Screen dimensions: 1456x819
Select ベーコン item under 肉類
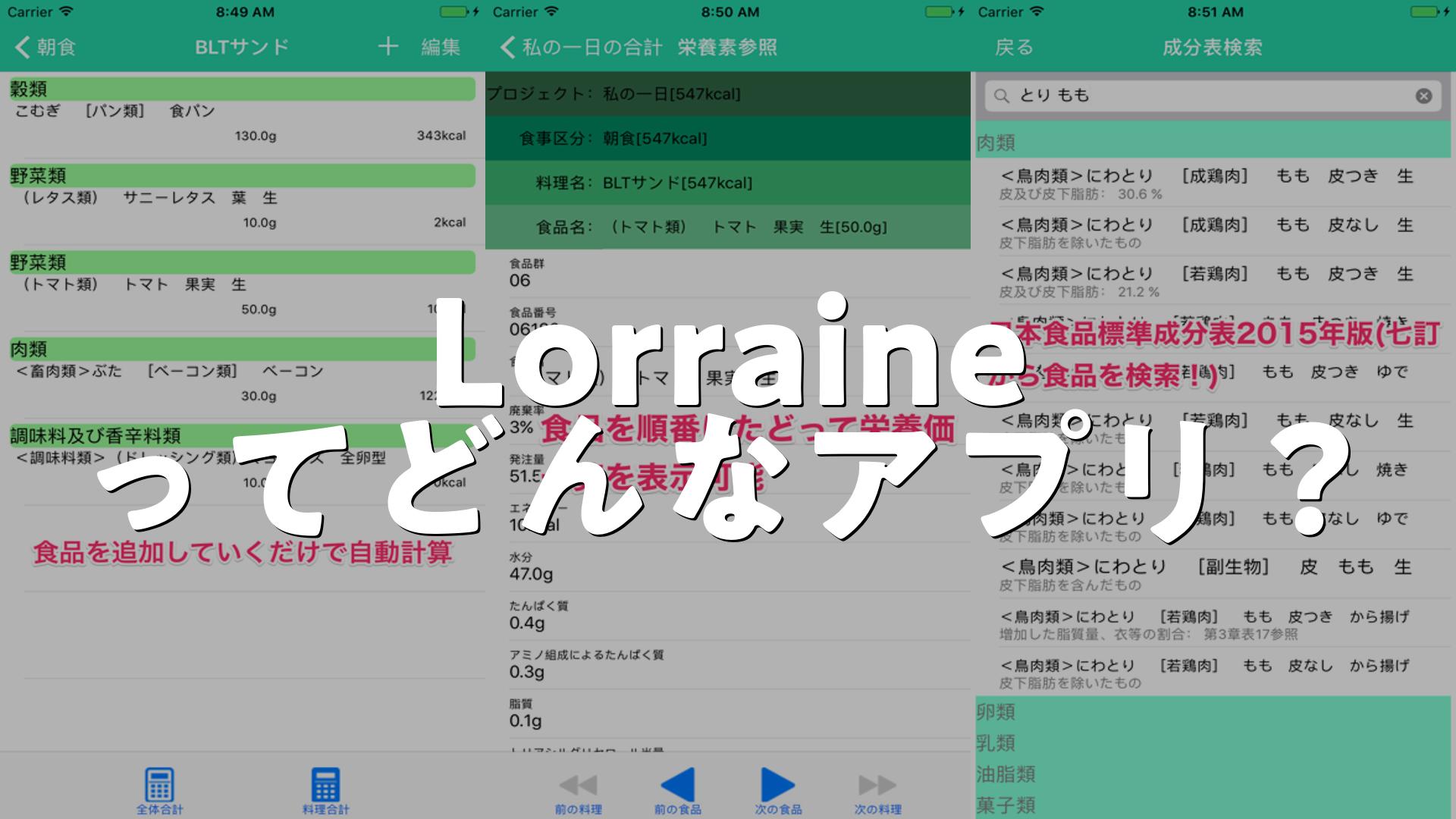tap(243, 384)
